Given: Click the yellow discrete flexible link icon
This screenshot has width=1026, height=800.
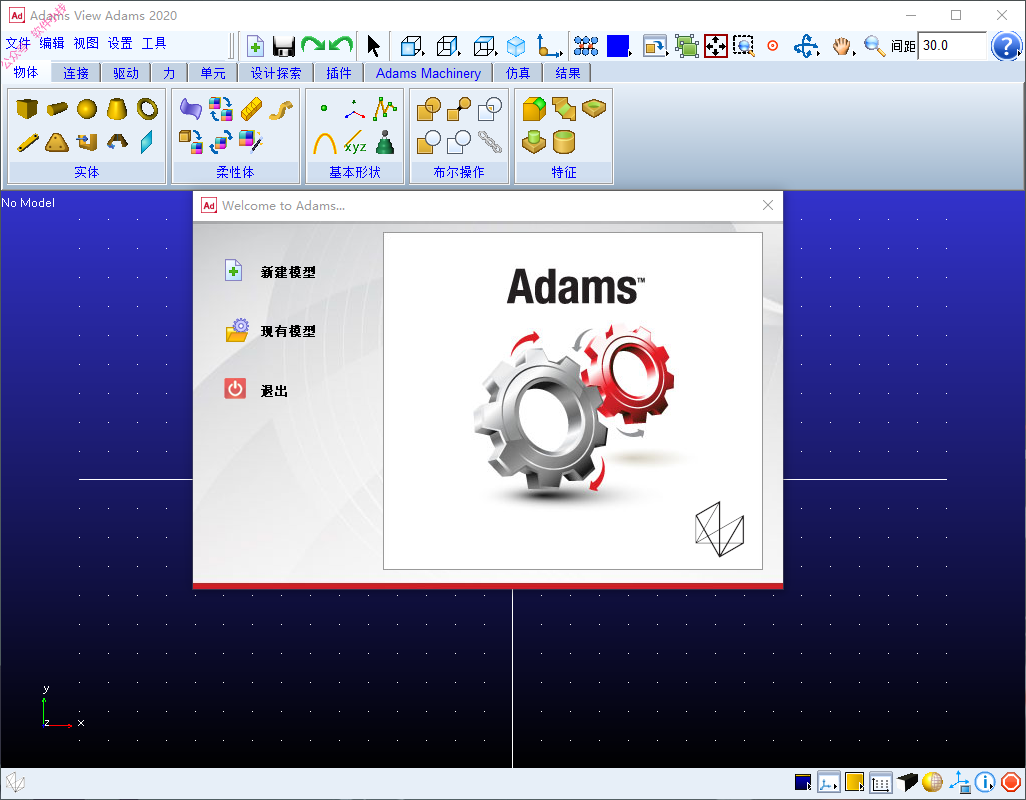Looking at the screenshot, I should 251,109.
